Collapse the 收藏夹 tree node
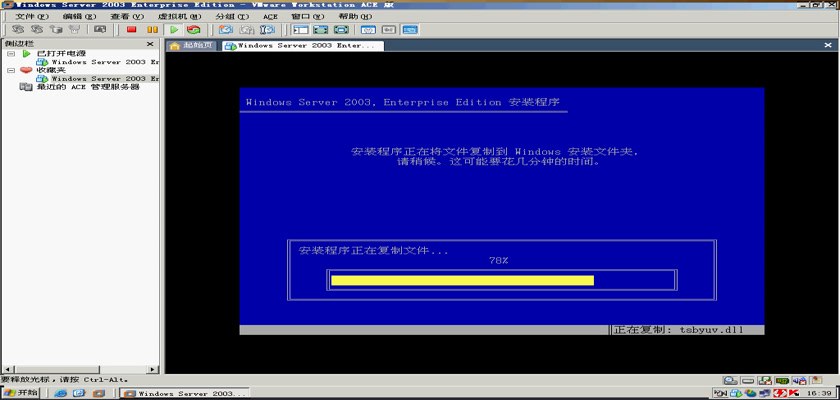The width and height of the screenshot is (840, 400). pos(11,70)
